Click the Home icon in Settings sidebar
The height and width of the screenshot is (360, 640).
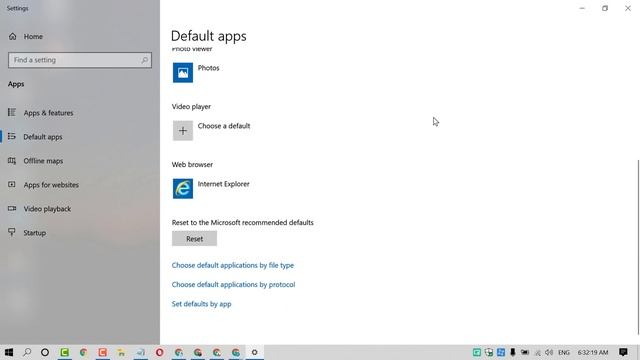tap(13, 36)
